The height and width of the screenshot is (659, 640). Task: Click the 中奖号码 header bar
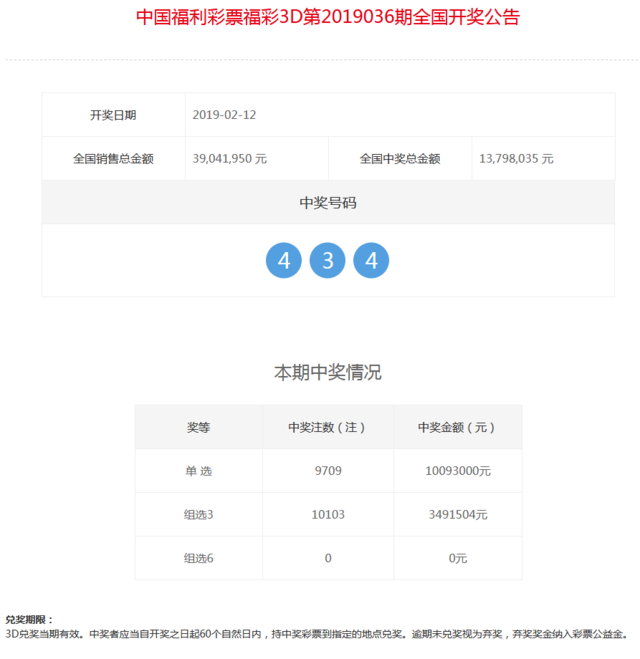tap(328, 203)
